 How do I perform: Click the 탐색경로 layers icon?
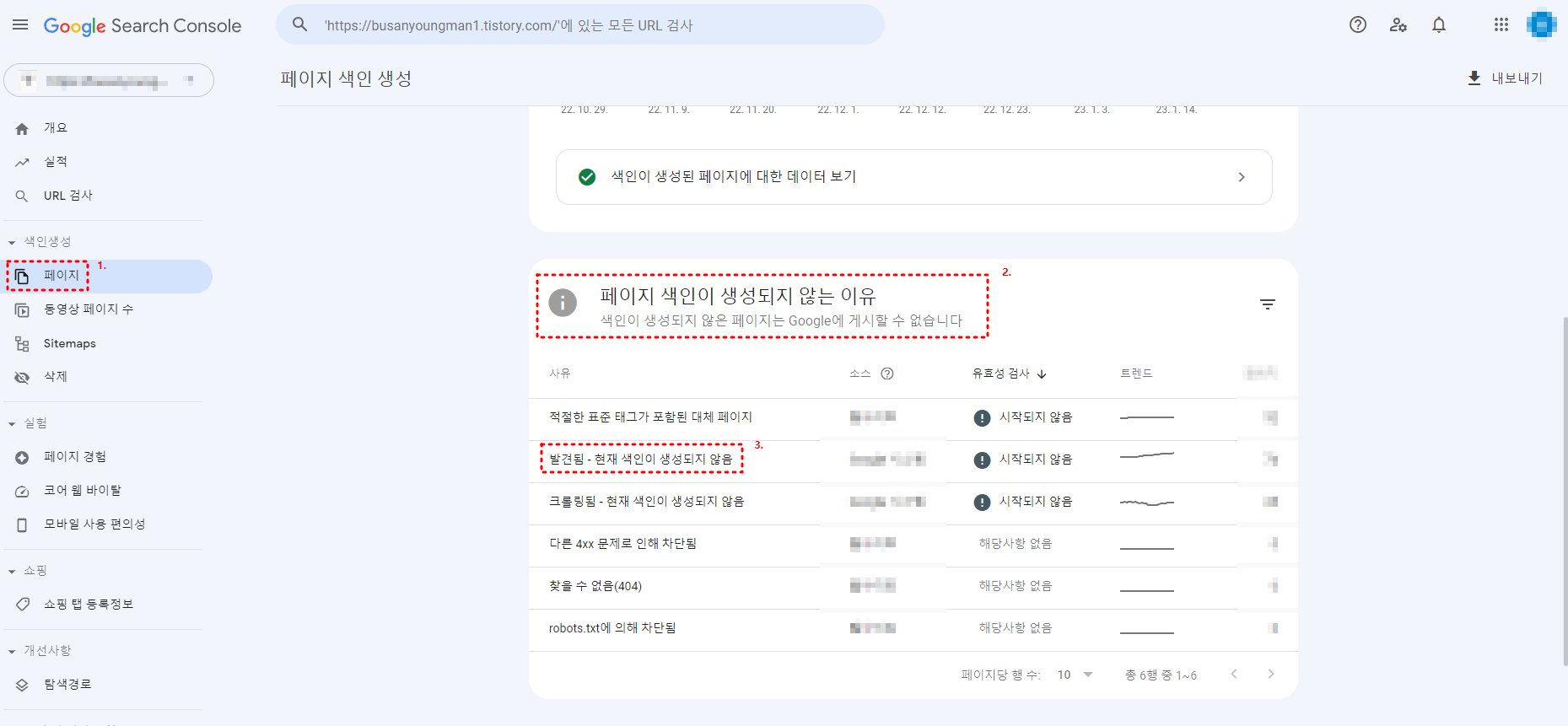22,685
